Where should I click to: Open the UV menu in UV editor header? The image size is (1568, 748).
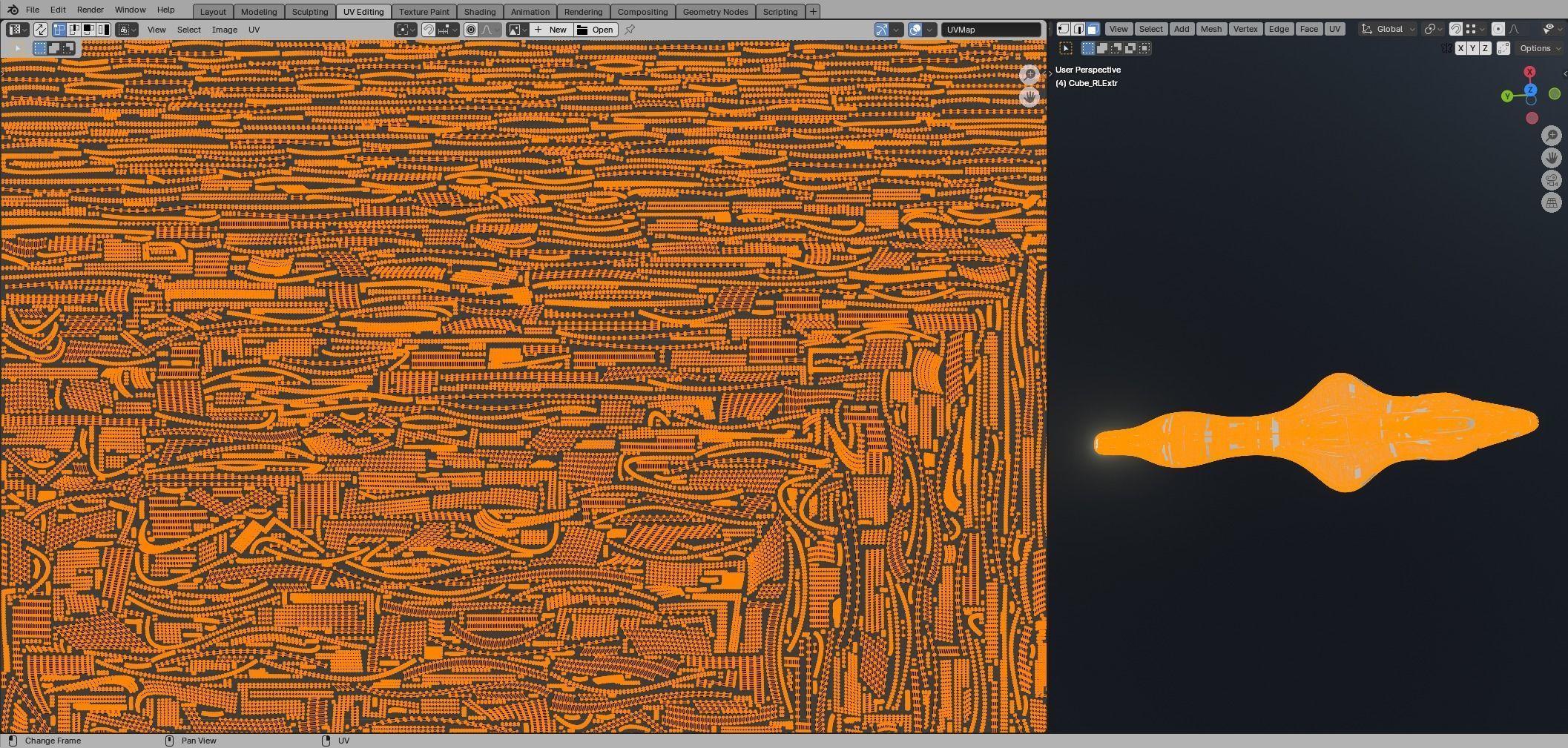click(x=254, y=30)
